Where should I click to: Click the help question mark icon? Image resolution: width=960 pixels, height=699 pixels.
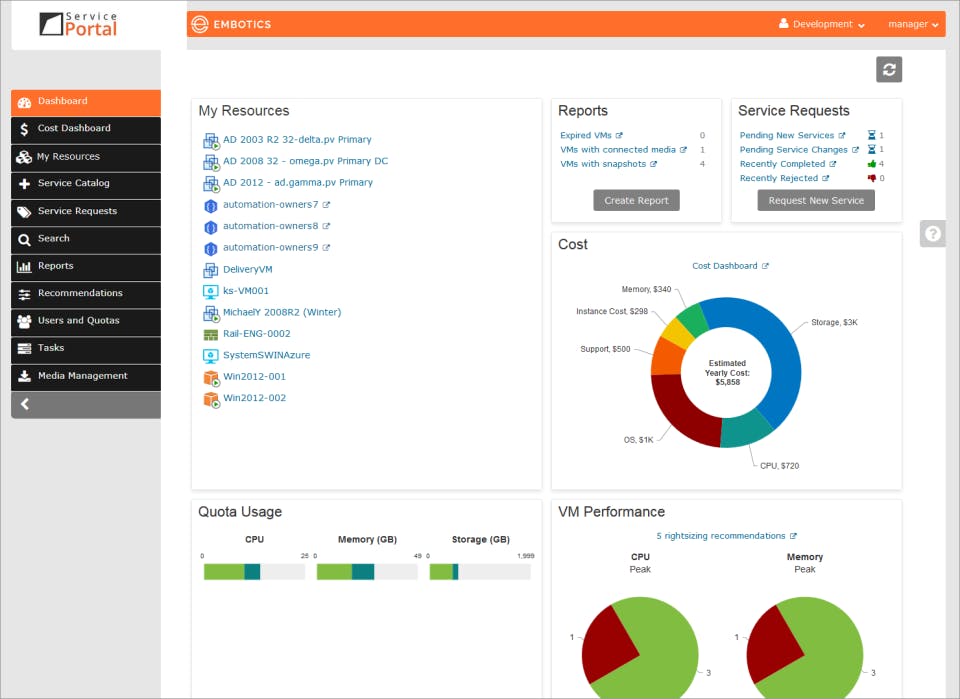tap(933, 233)
